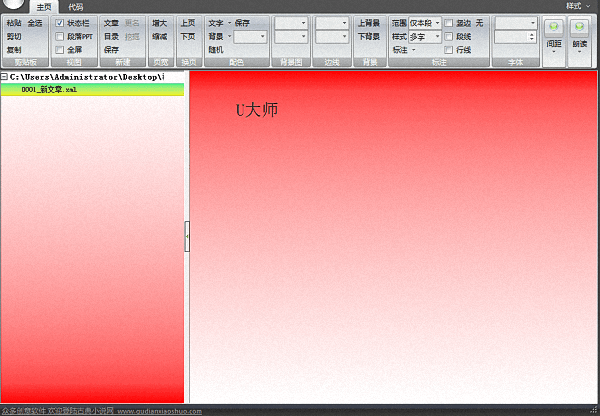
Task: Open the 样式 menu at top right
Action: (x=578, y=6)
